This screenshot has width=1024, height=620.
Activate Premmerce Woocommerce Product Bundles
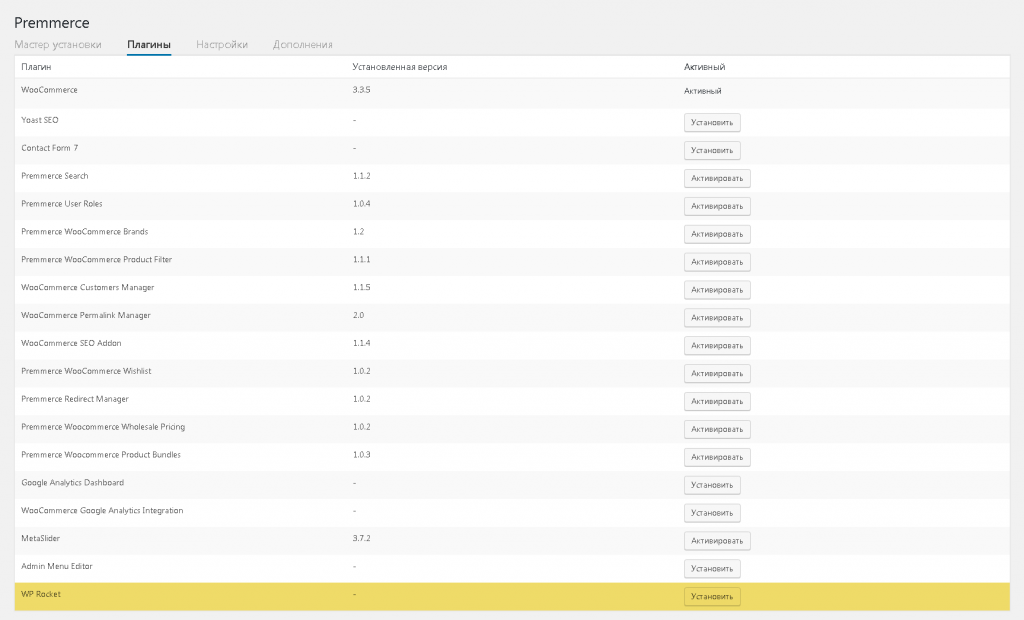717,457
